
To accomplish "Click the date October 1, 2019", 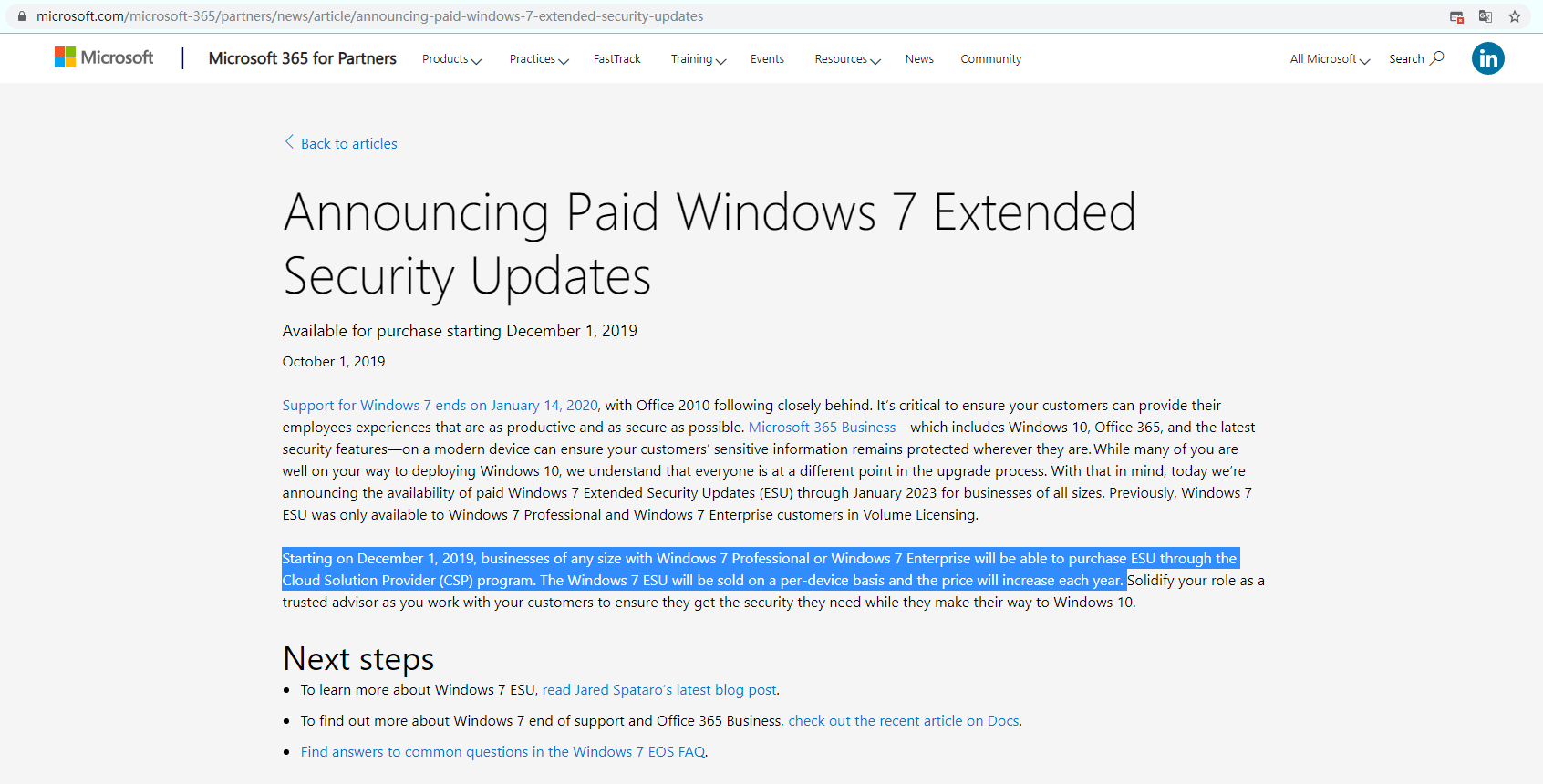I will (334, 362).
